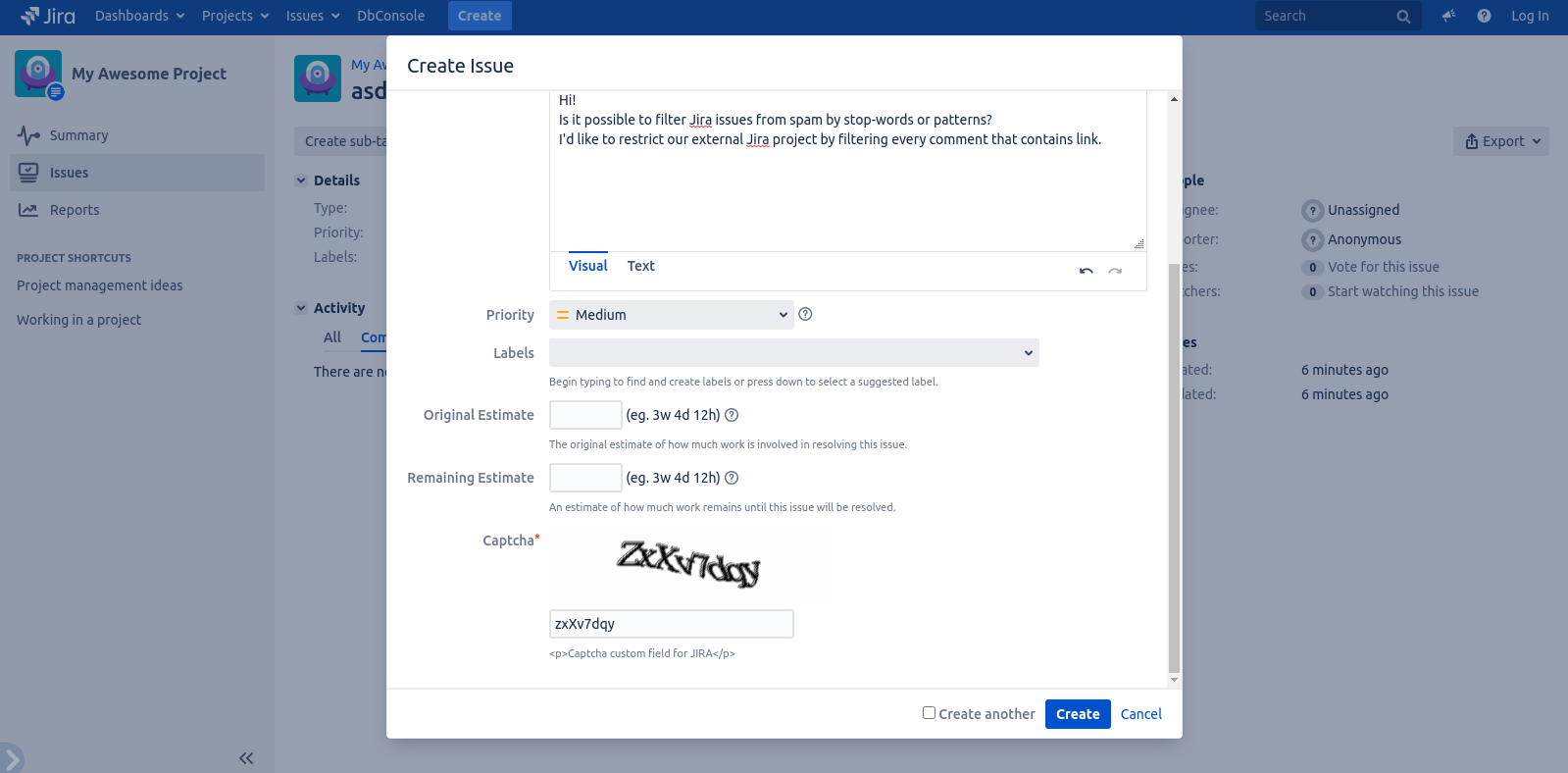Screen dimensions: 1568x773
Task: Collapse the sidebar with double chevron
Action: click(246, 758)
